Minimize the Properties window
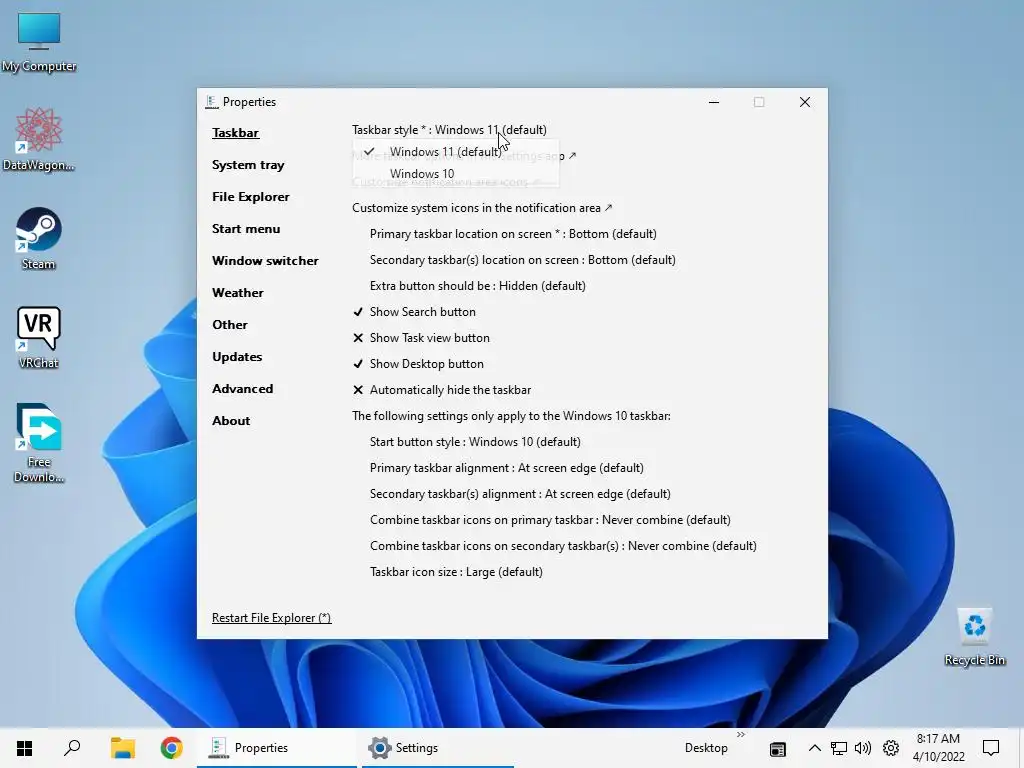1024x768 pixels. tap(714, 102)
